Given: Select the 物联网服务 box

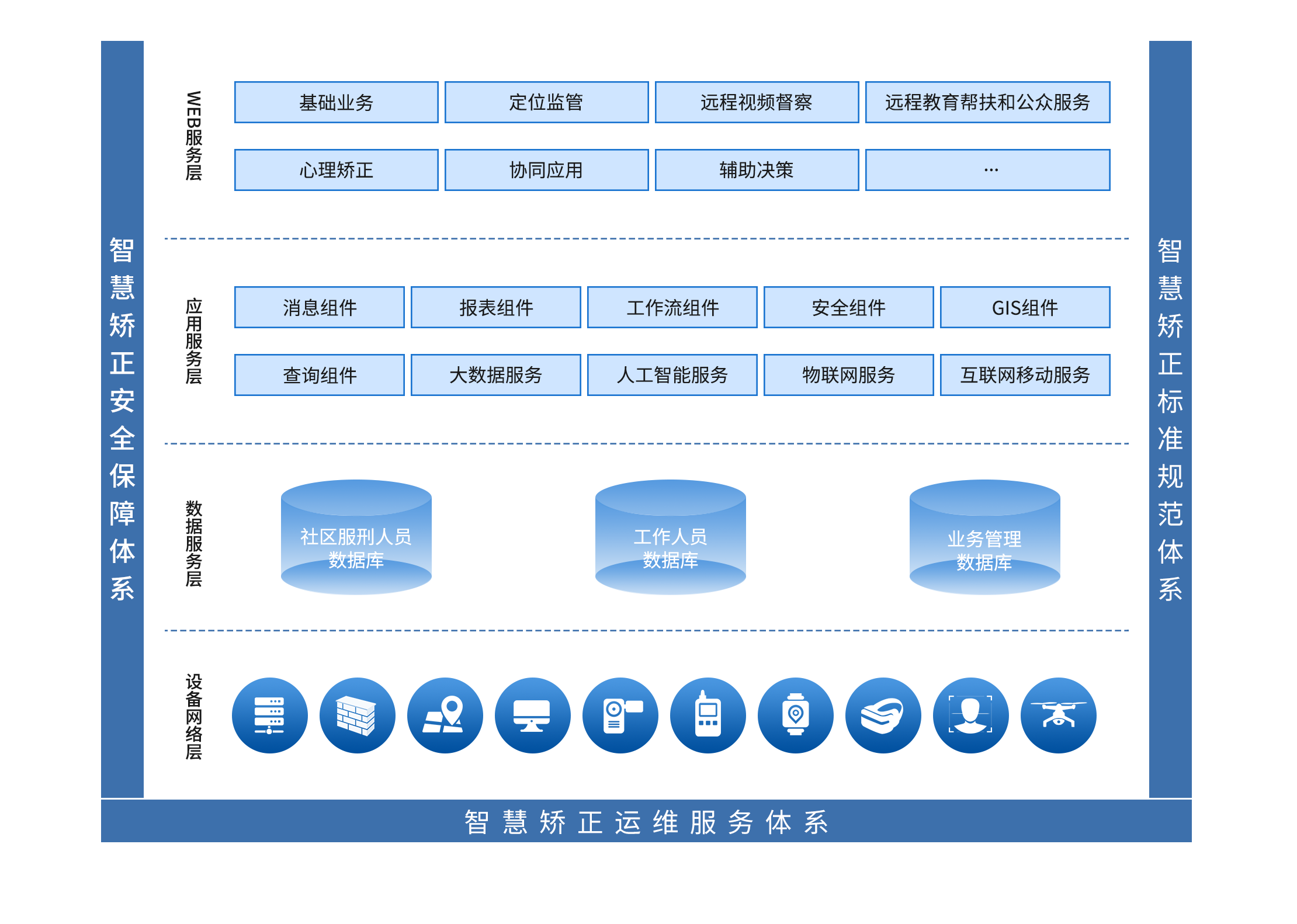Looking at the screenshot, I should tap(849, 375).
